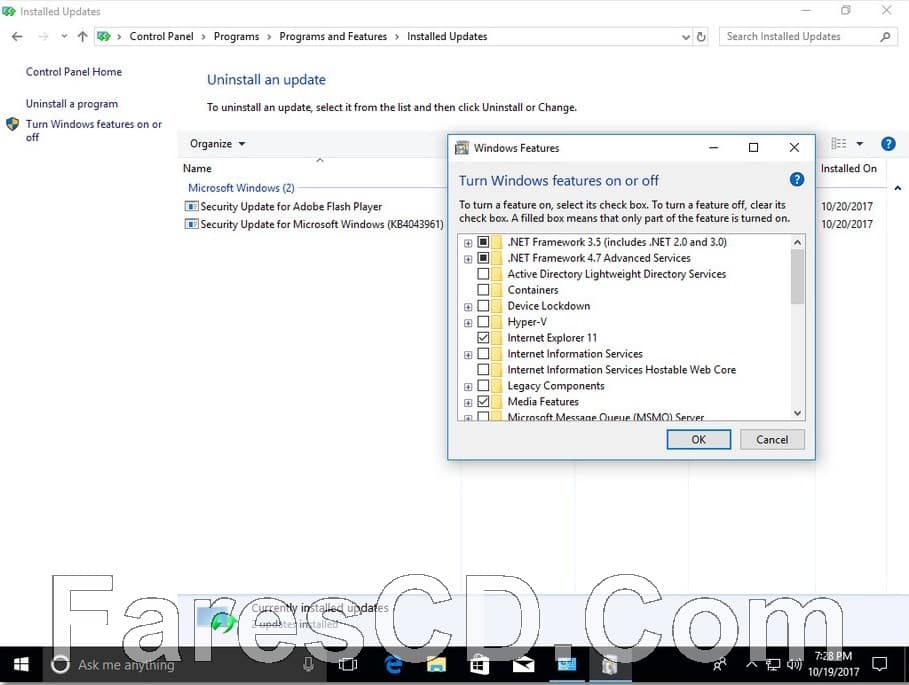Change view with the view icon

tap(838, 144)
